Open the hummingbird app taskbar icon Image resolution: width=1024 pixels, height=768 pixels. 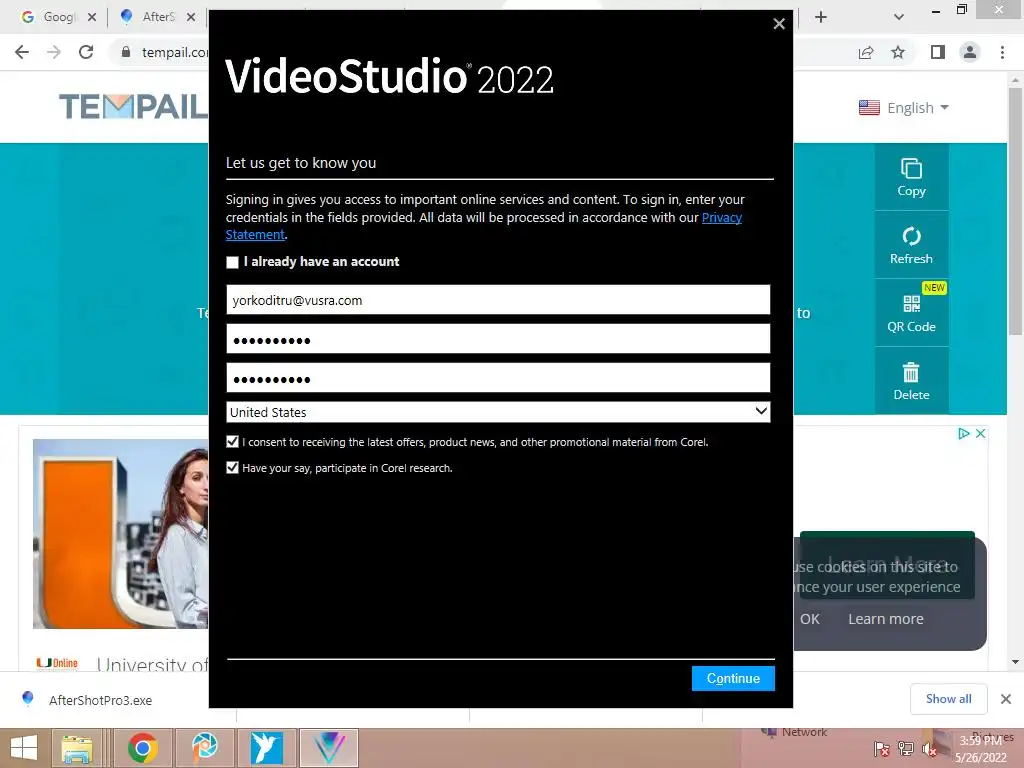[266, 748]
